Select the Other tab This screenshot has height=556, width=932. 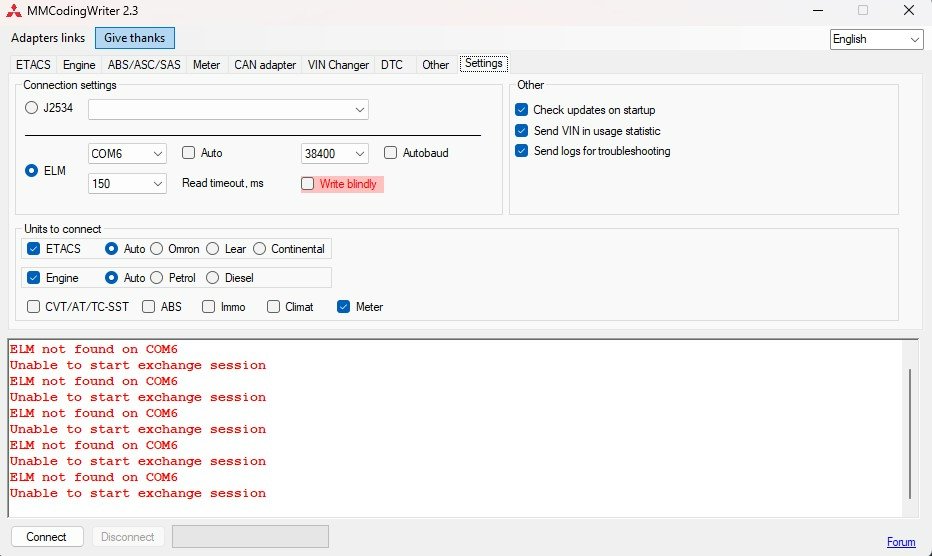(435, 65)
